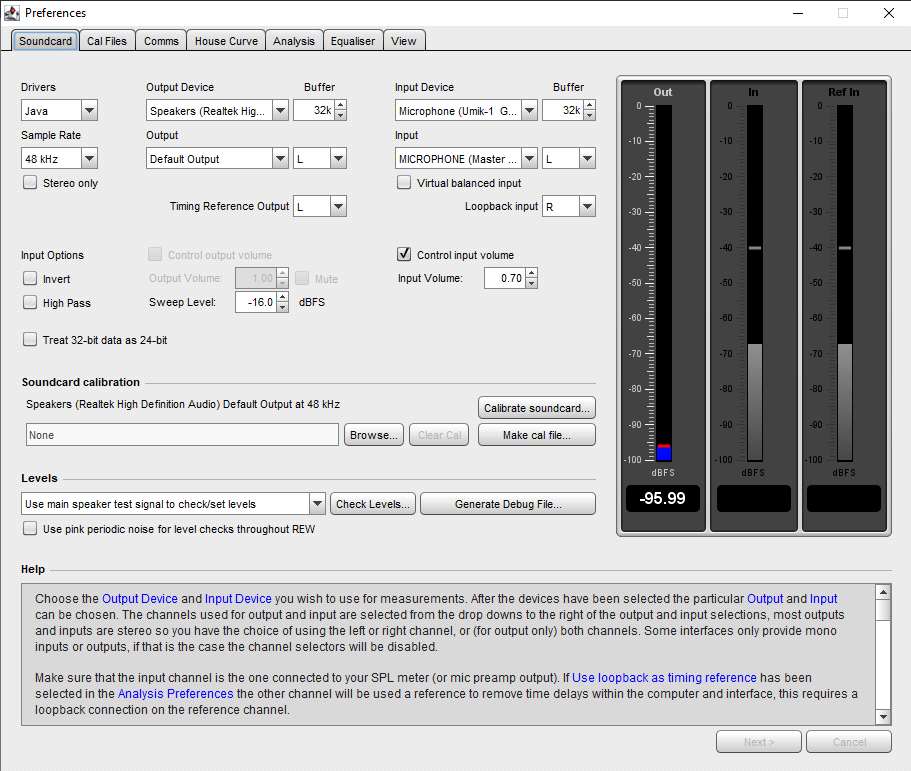Toggle the Invert input option
This screenshot has width=911, height=771.
[30, 278]
